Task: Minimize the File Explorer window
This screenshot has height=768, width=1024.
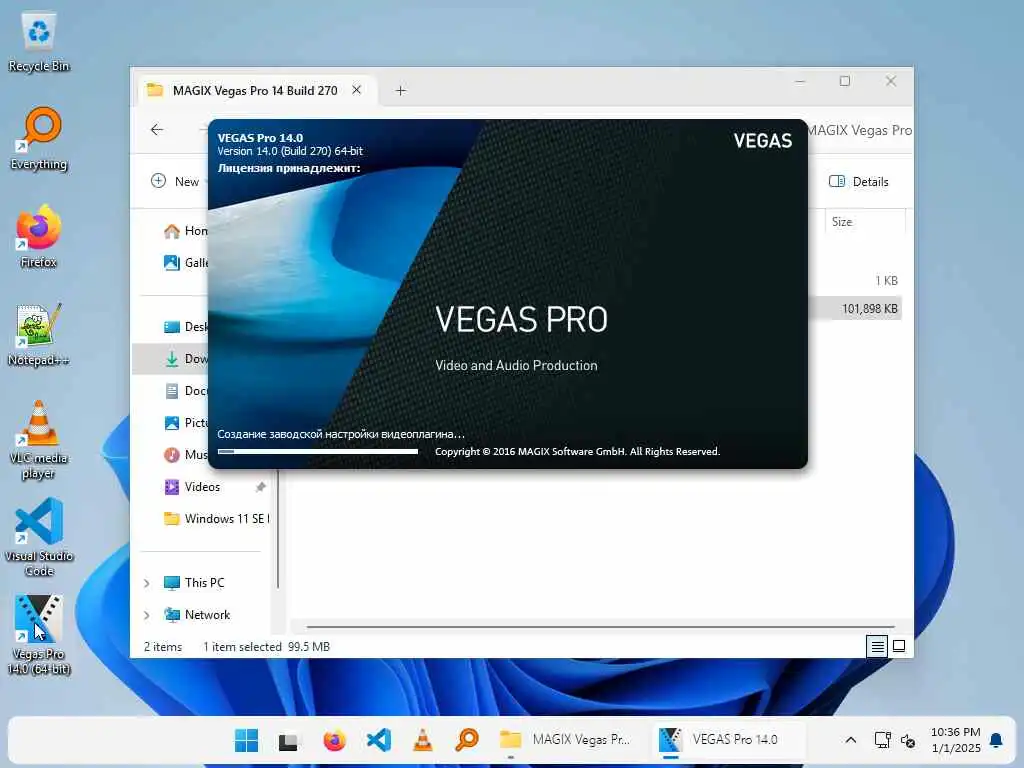Action: point(800,82)
